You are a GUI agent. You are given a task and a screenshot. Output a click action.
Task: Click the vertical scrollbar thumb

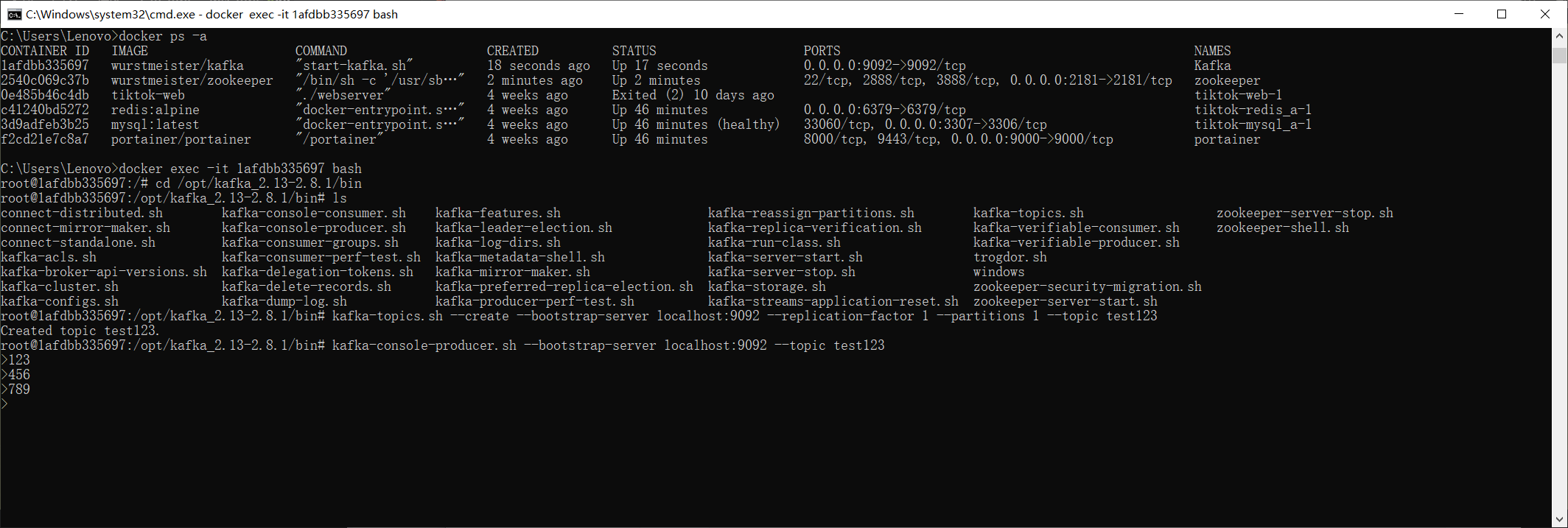(x=1559, y=55)
